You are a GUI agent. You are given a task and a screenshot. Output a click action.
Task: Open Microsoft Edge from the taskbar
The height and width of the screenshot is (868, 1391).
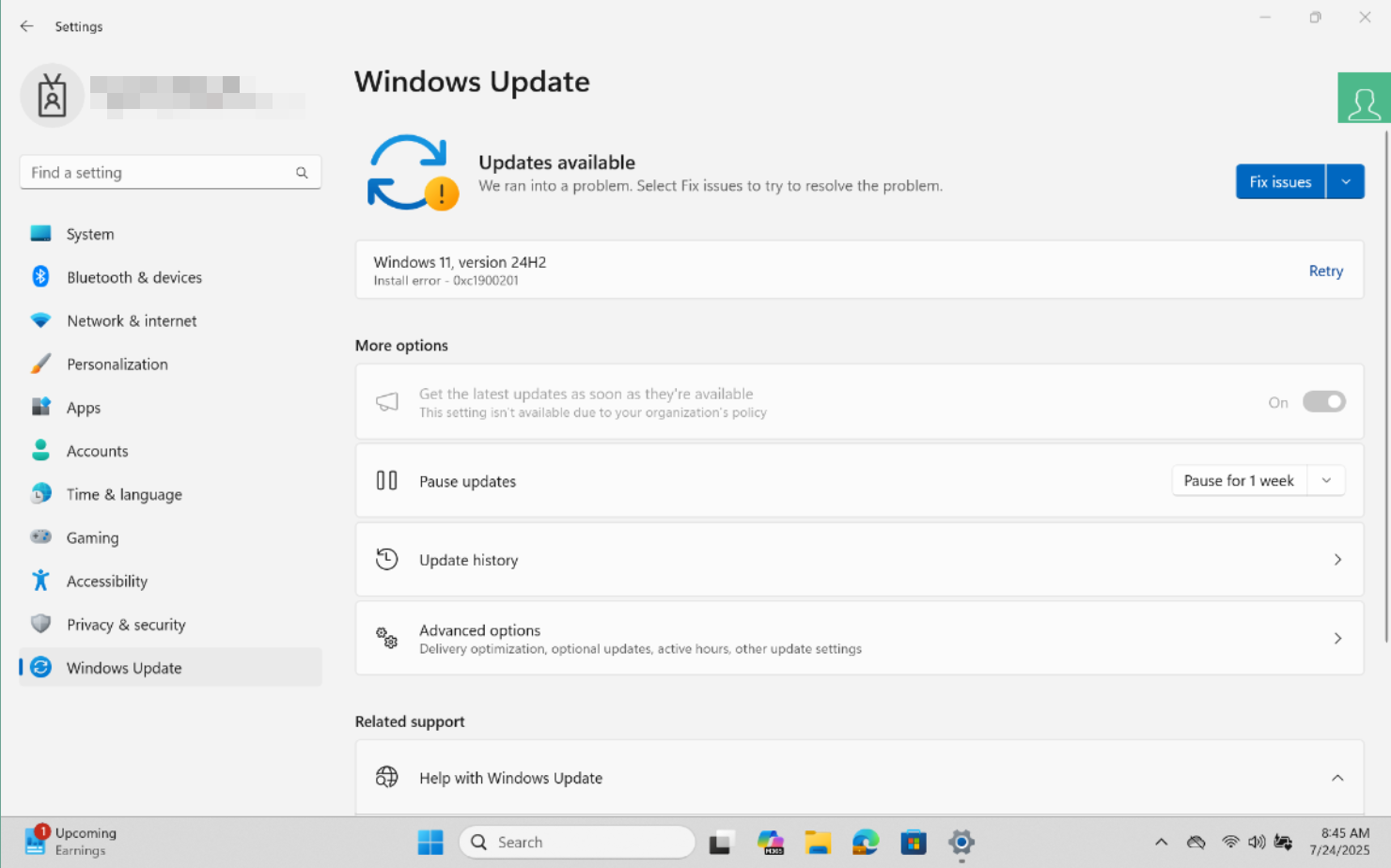click(x=865, y=842)
